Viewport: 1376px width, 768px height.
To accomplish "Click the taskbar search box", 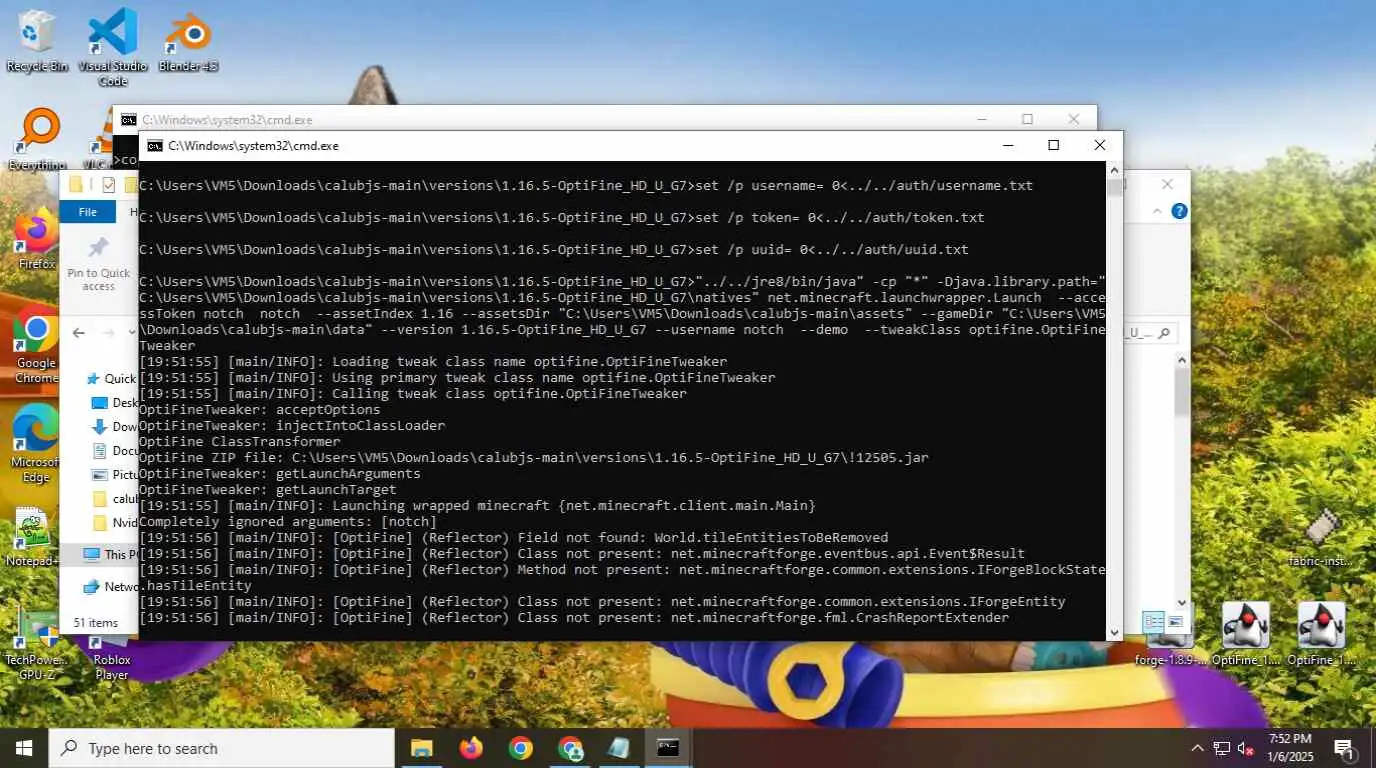I will point(221,748).
